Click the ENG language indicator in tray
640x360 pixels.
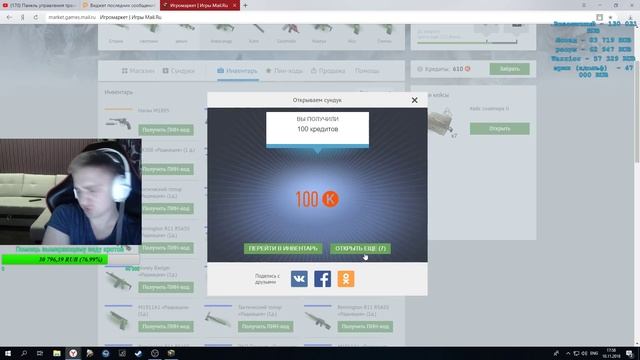click(594, 353)
